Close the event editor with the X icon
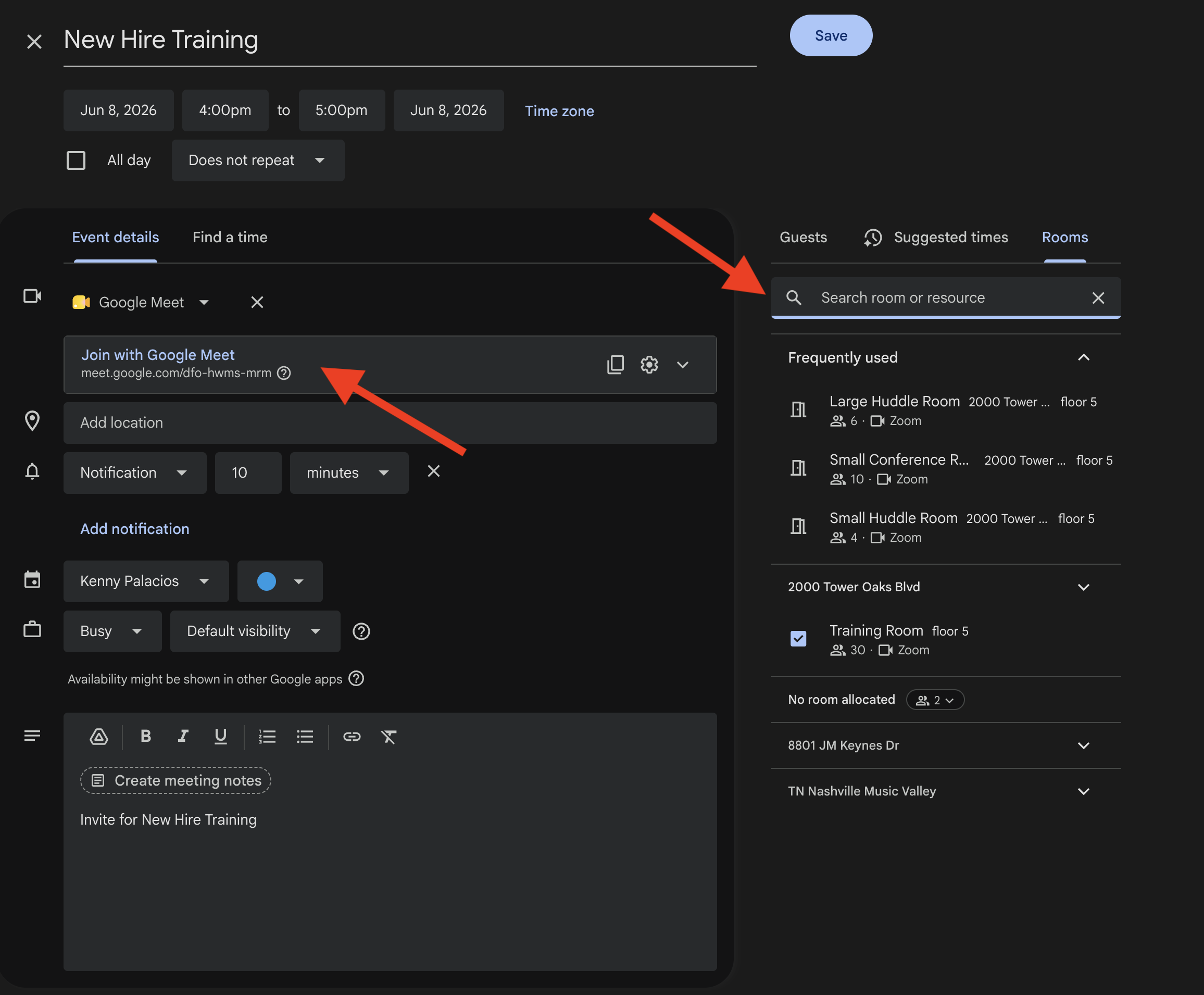 pos(34,41)
